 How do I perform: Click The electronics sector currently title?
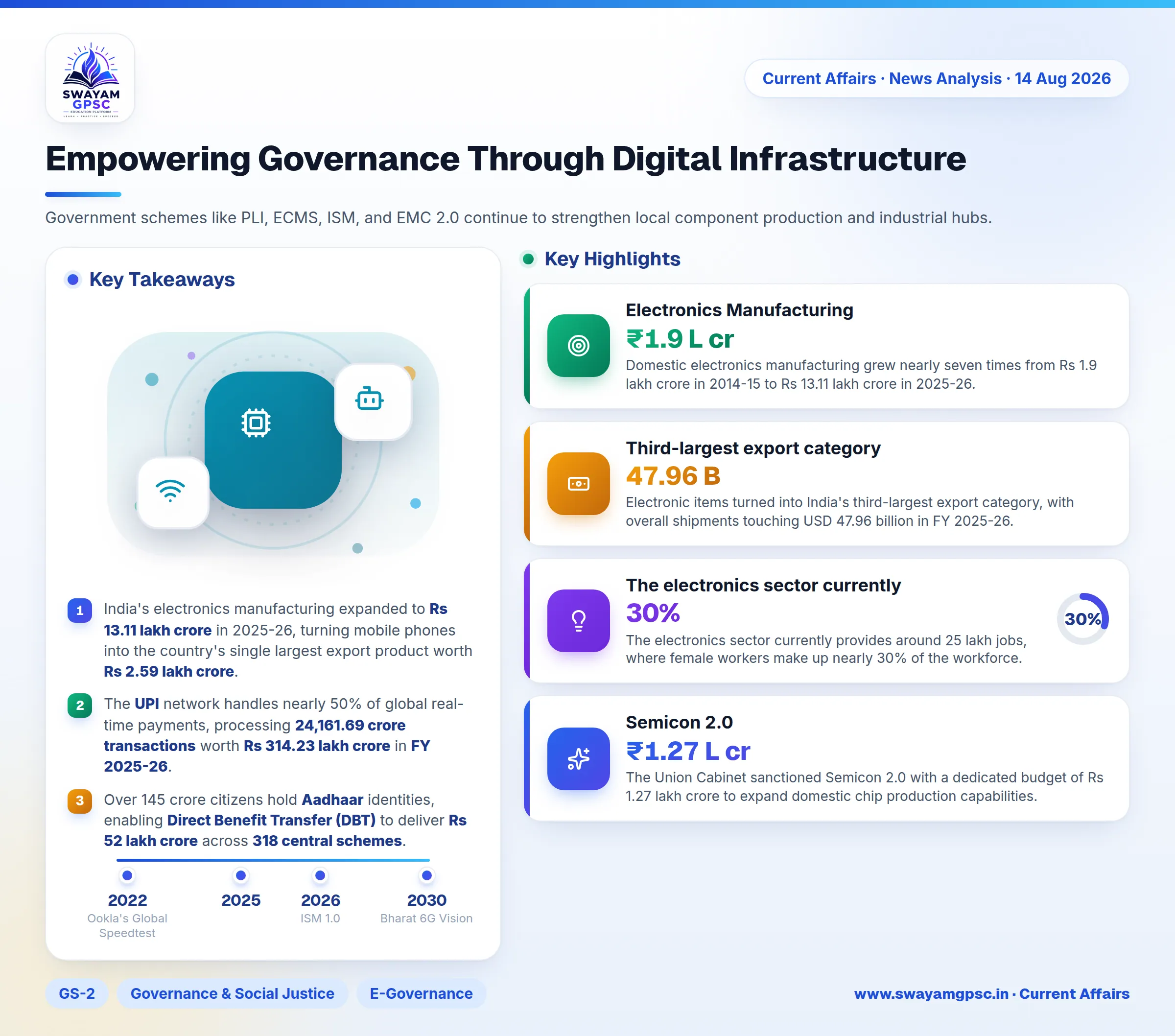point(763,585)
